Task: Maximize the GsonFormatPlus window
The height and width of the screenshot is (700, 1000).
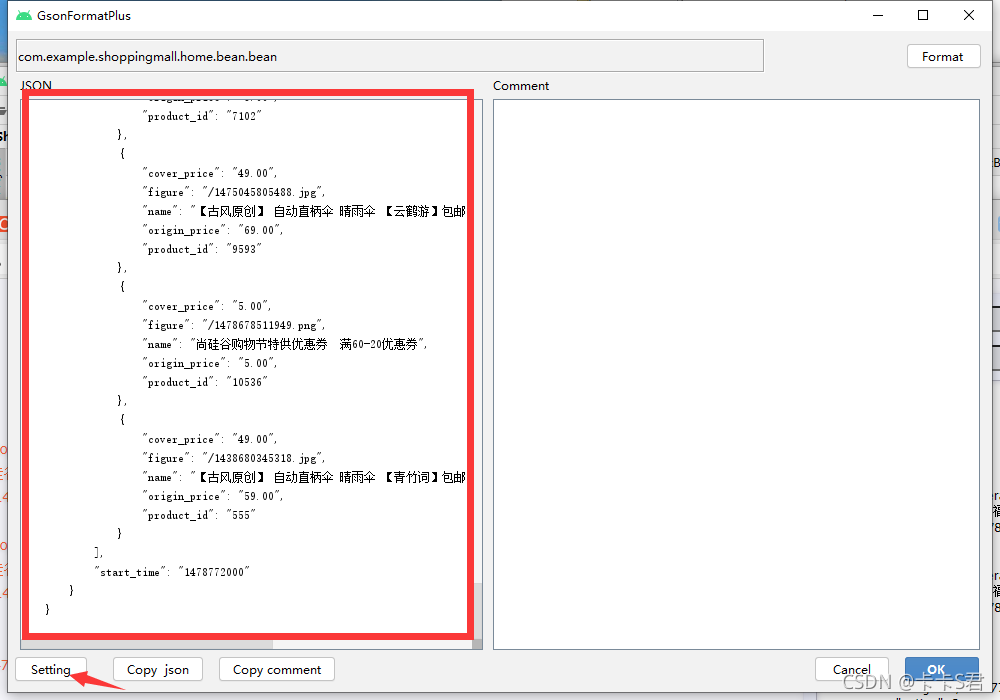Action: tap(923, 15)
